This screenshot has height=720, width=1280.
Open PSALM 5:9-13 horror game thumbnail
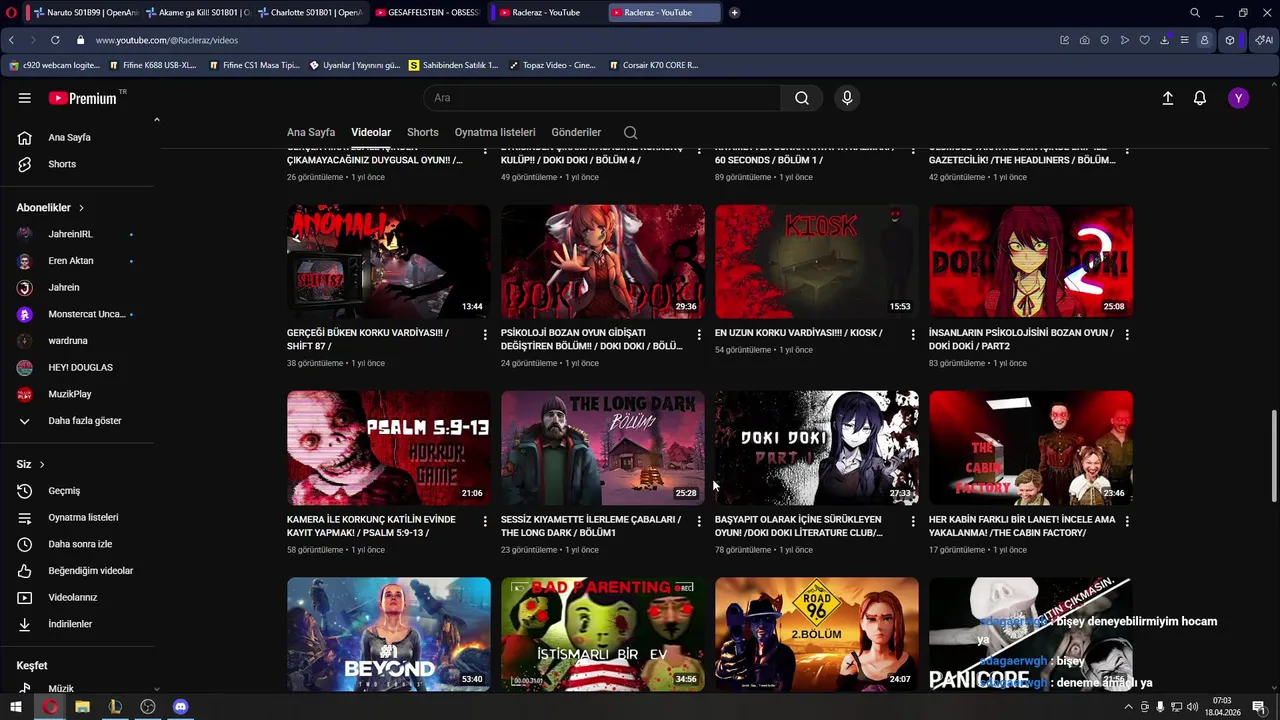pyautogui.click(x=389, y=447)
